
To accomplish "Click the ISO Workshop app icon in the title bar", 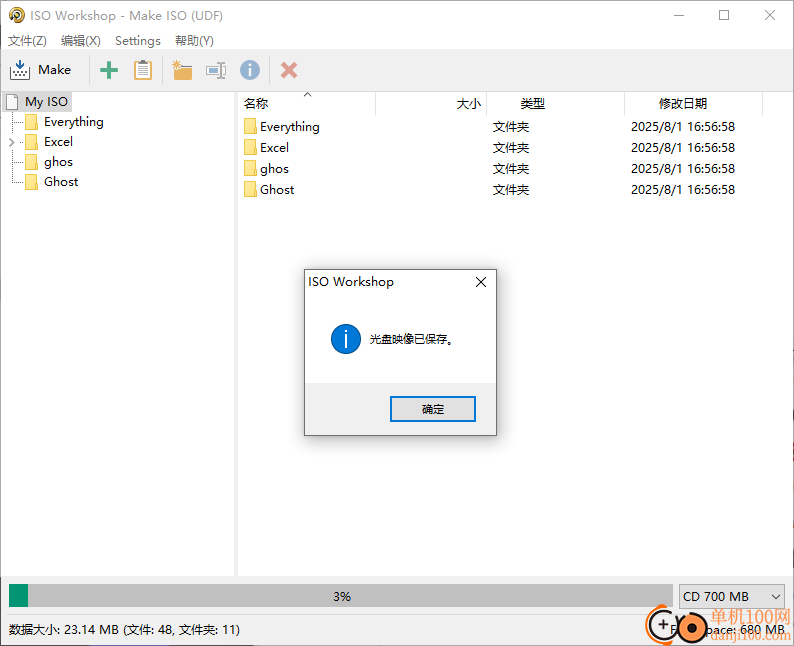I will 16,15.
